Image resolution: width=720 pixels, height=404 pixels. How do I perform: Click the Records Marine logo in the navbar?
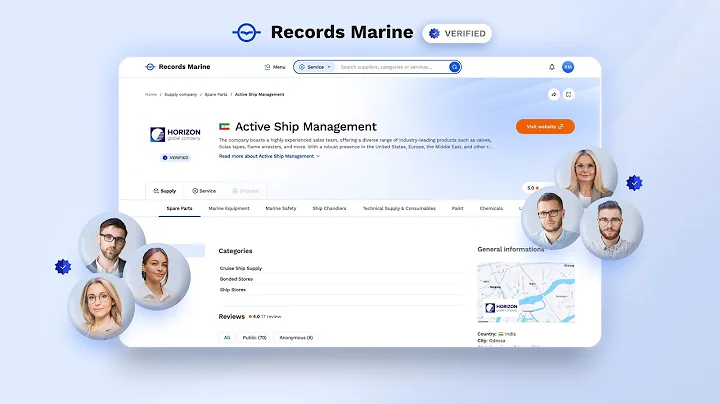[177, 67]
